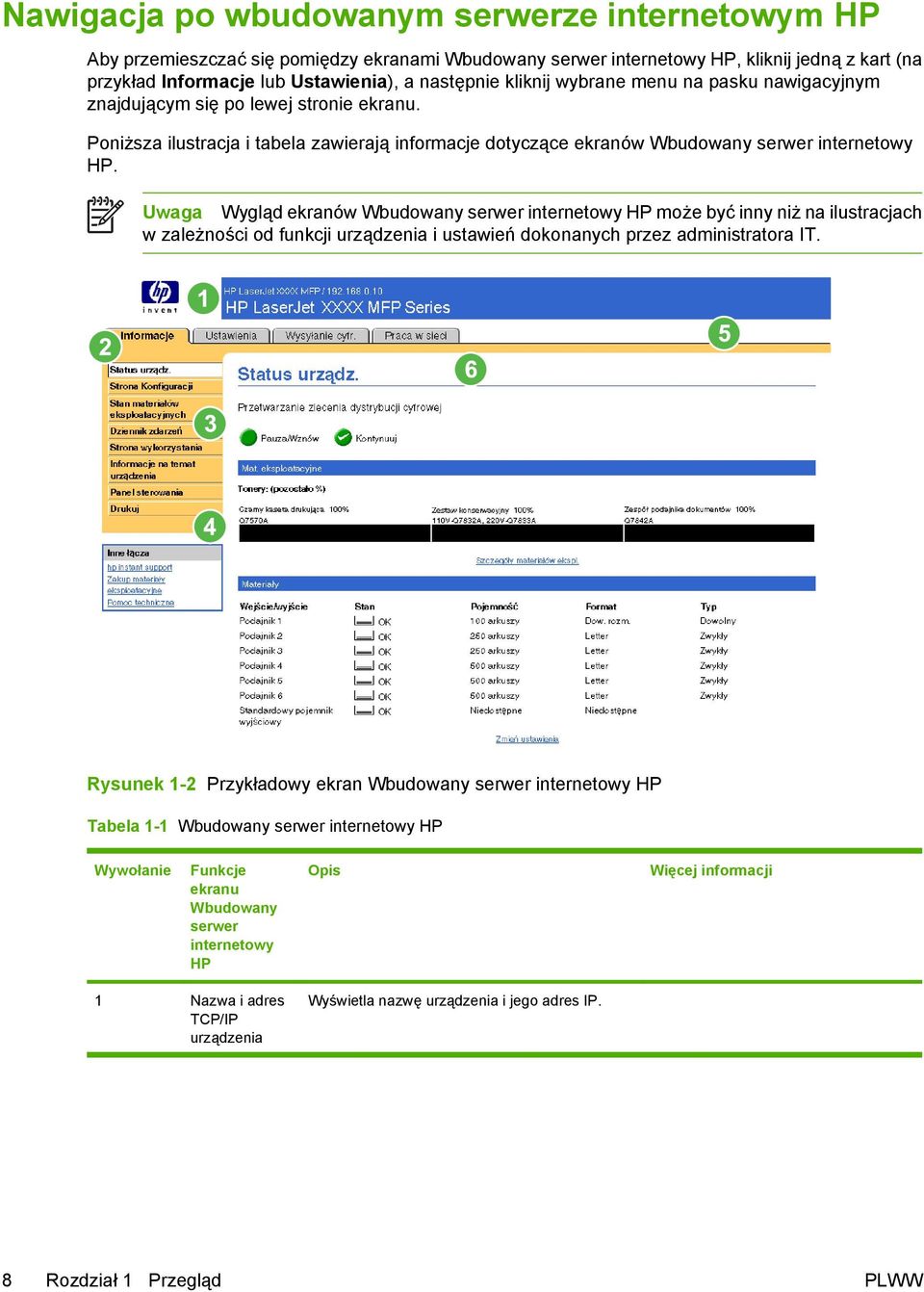Select Drukuj in the left menu
Viewport: 924px width, 1292px height.
coord(124,508)
